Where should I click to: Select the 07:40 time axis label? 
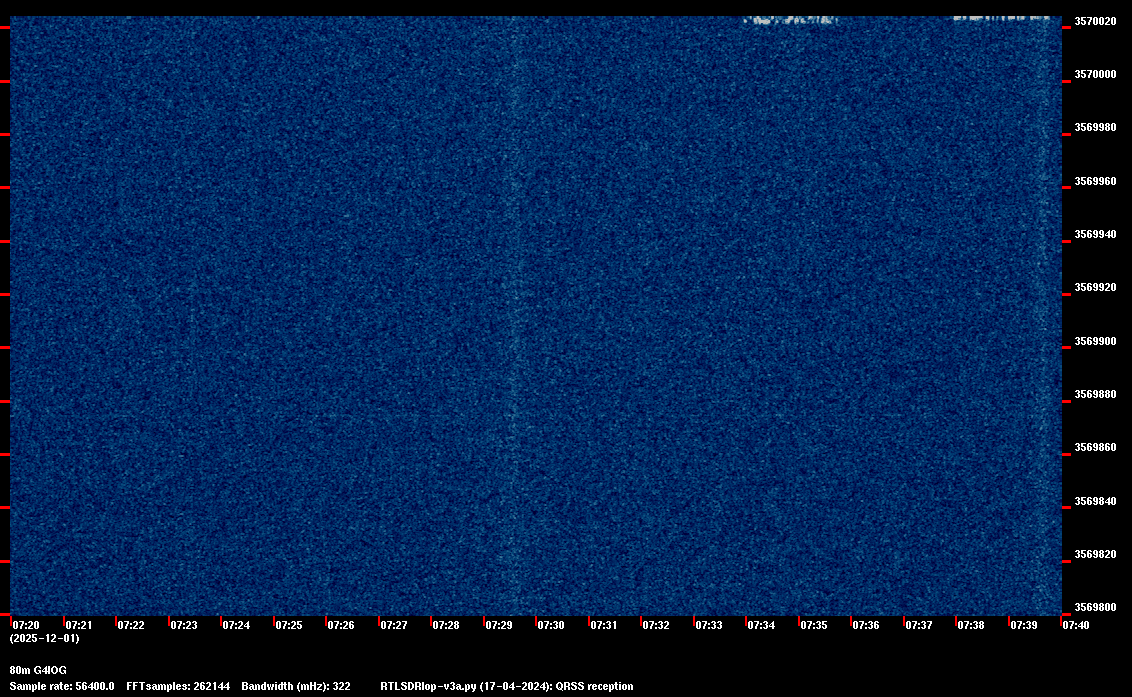tap(1076, 625)
